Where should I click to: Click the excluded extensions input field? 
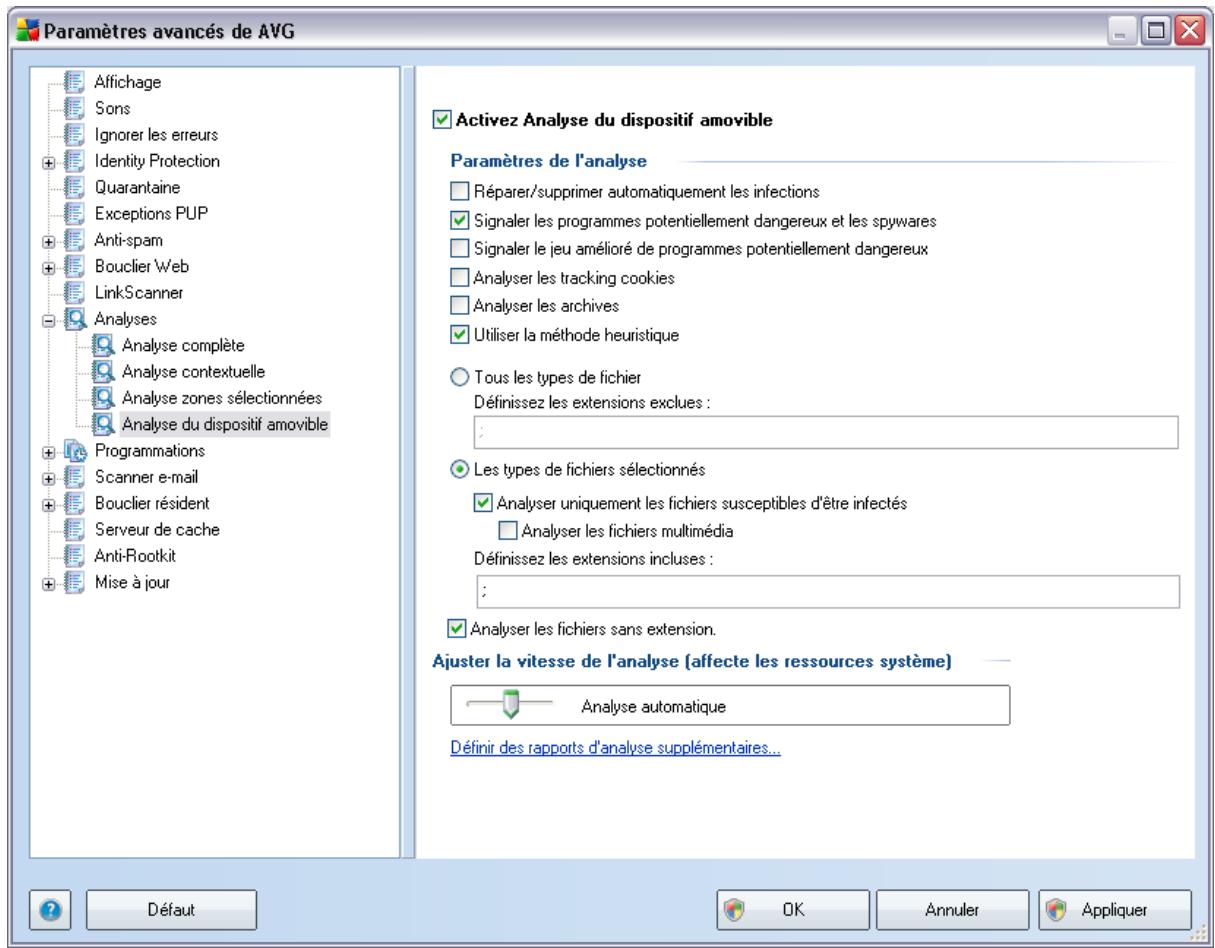(x=826, y=431)
